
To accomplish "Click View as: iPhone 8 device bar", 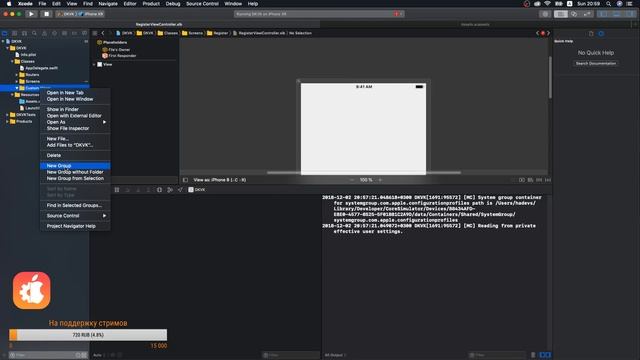I will (x=220, y=180).
